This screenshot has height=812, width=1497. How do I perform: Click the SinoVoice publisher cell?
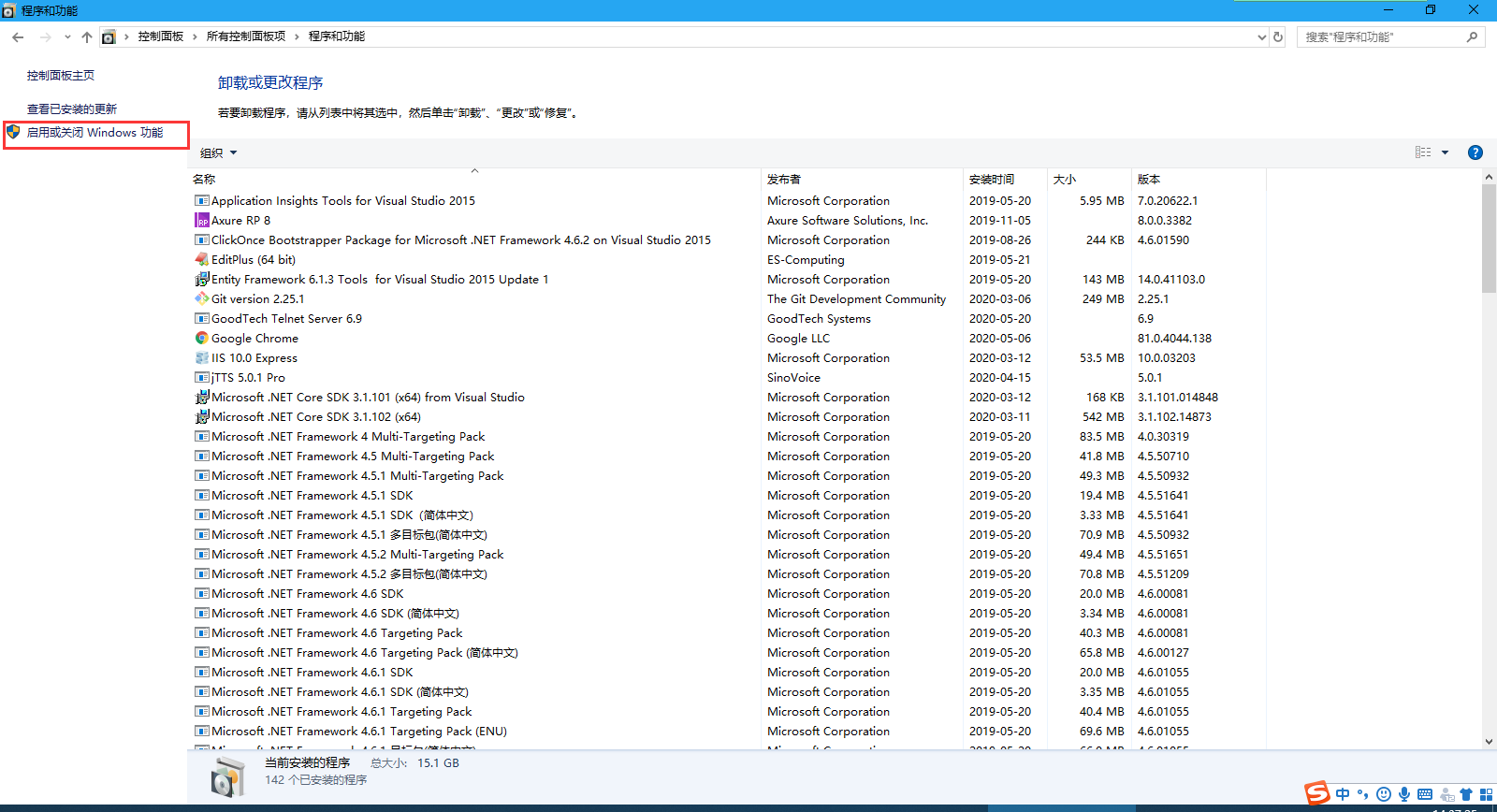pos(793,378)
